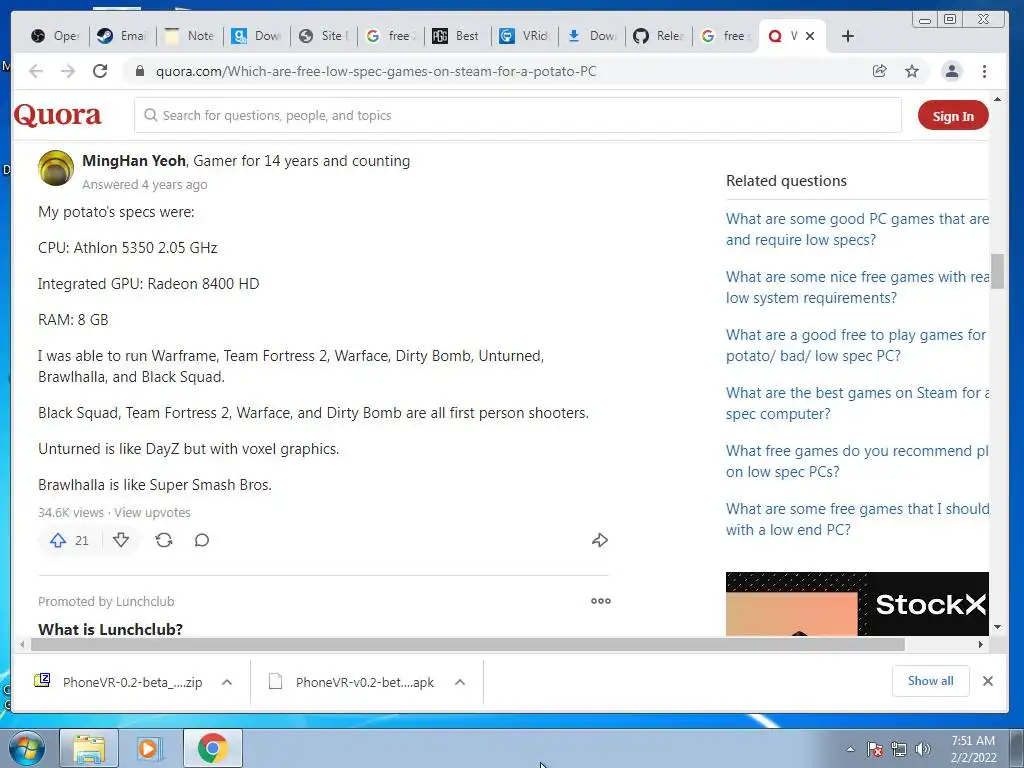The image size is (1024, 768).
Task: Switch to the GitHub Releases tab
Action: (659, 36)
